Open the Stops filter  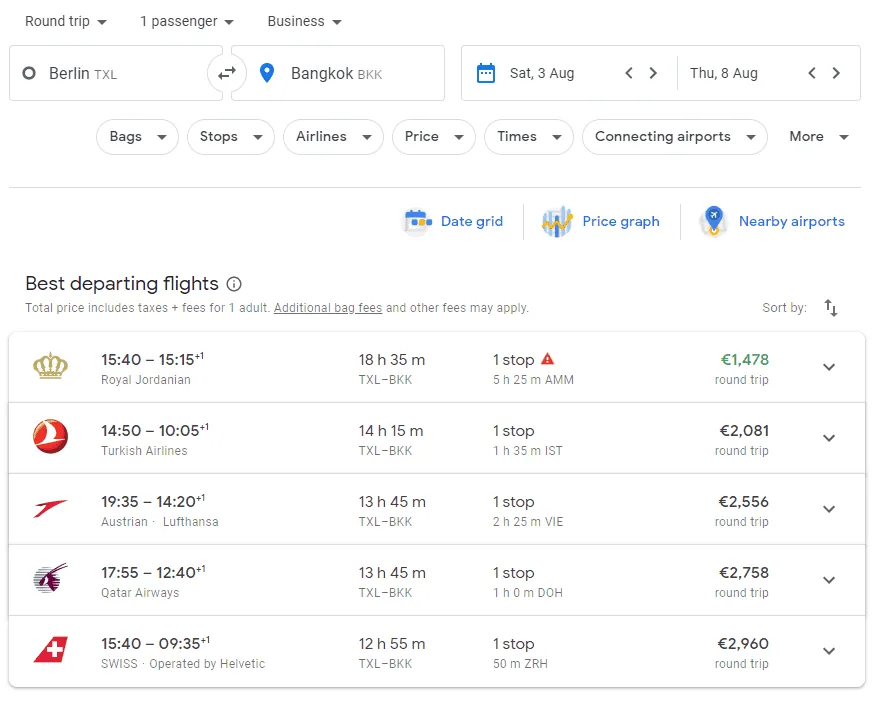230,137
